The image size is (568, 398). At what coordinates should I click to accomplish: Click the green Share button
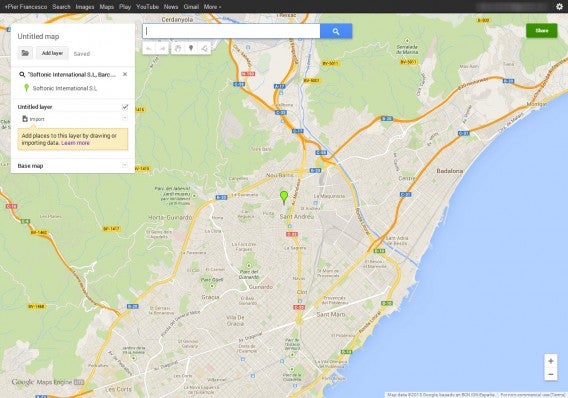542,30
